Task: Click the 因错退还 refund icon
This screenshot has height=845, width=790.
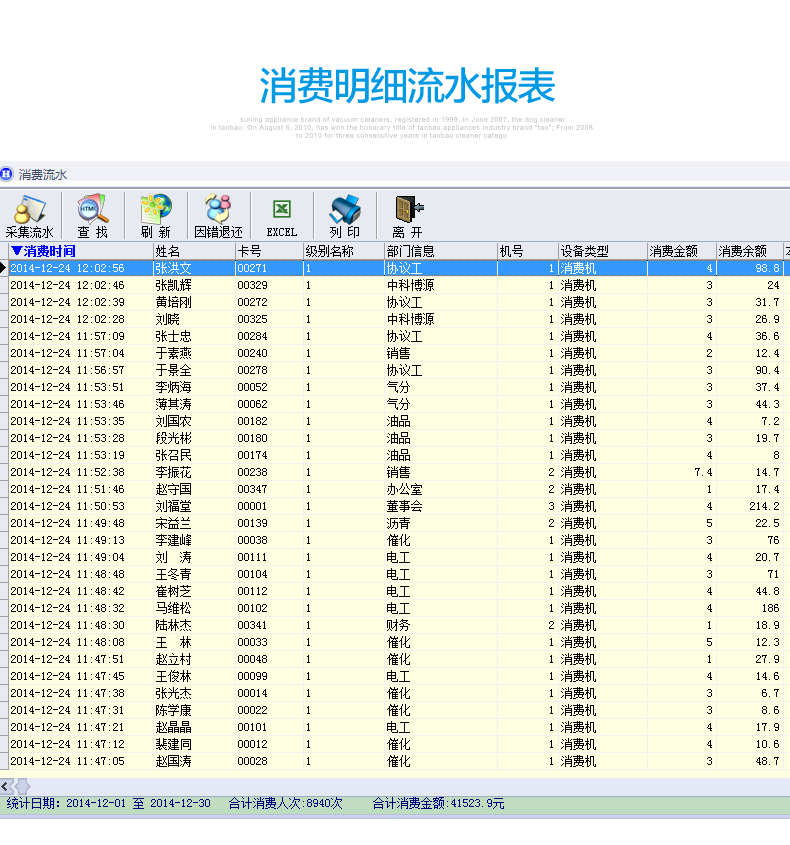Action: (x=218, y=214)
